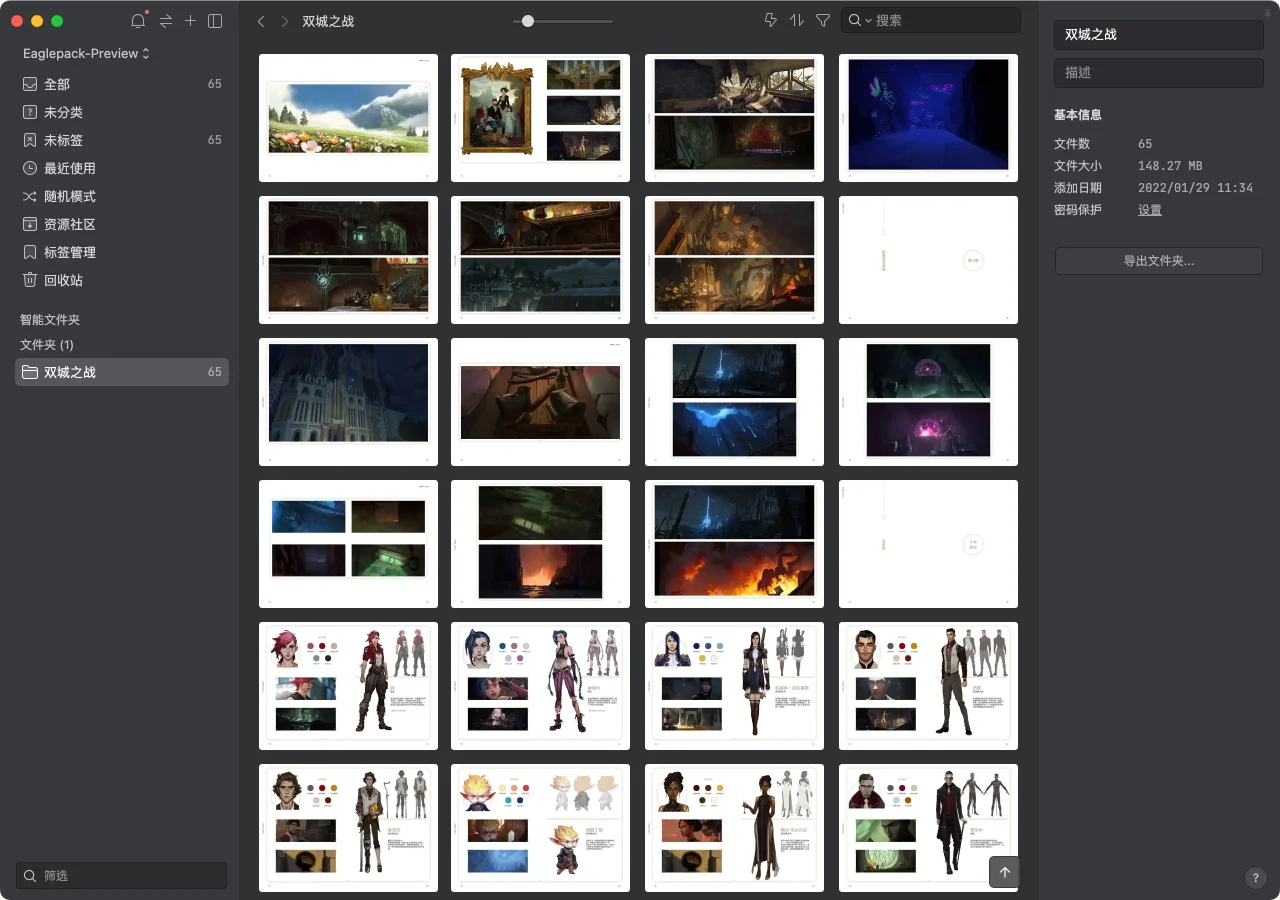
Task: Click the scroll-to-top arrow button
Action: tap(1005, 872)
